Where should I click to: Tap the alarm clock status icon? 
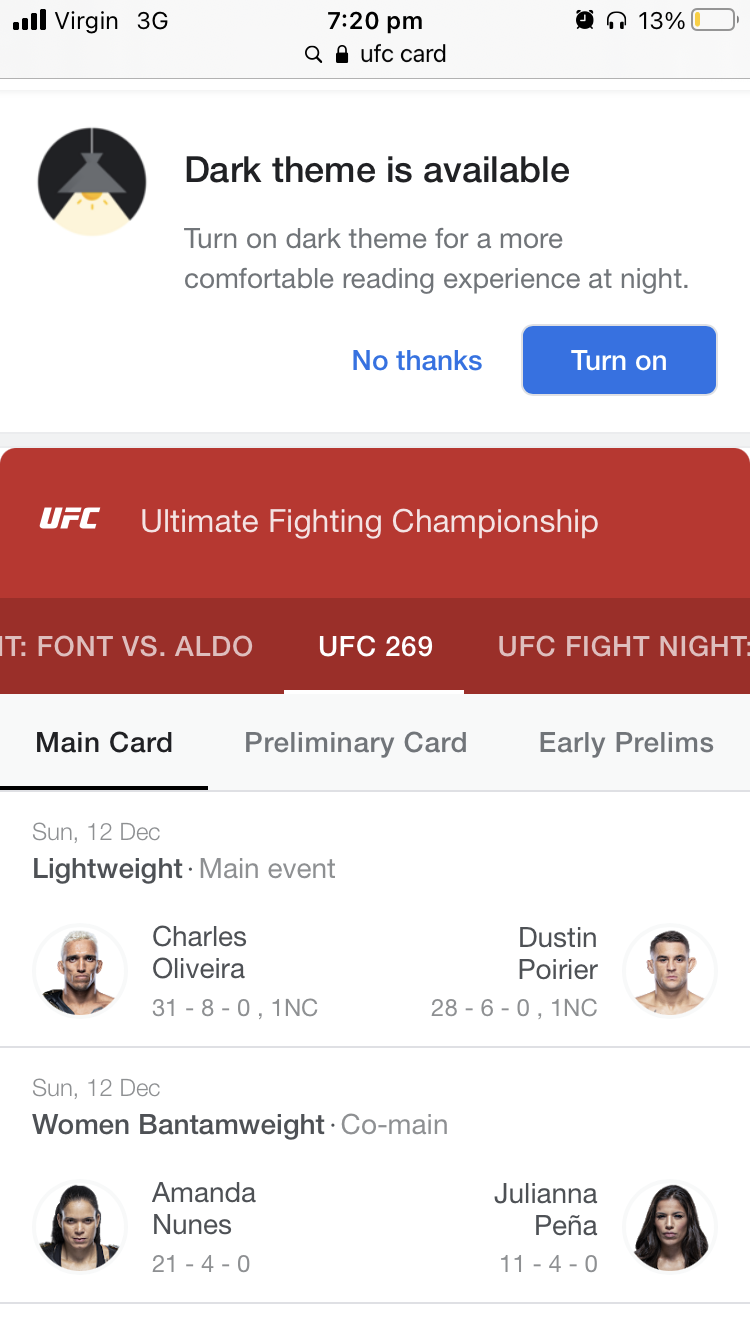click(585, 20)
